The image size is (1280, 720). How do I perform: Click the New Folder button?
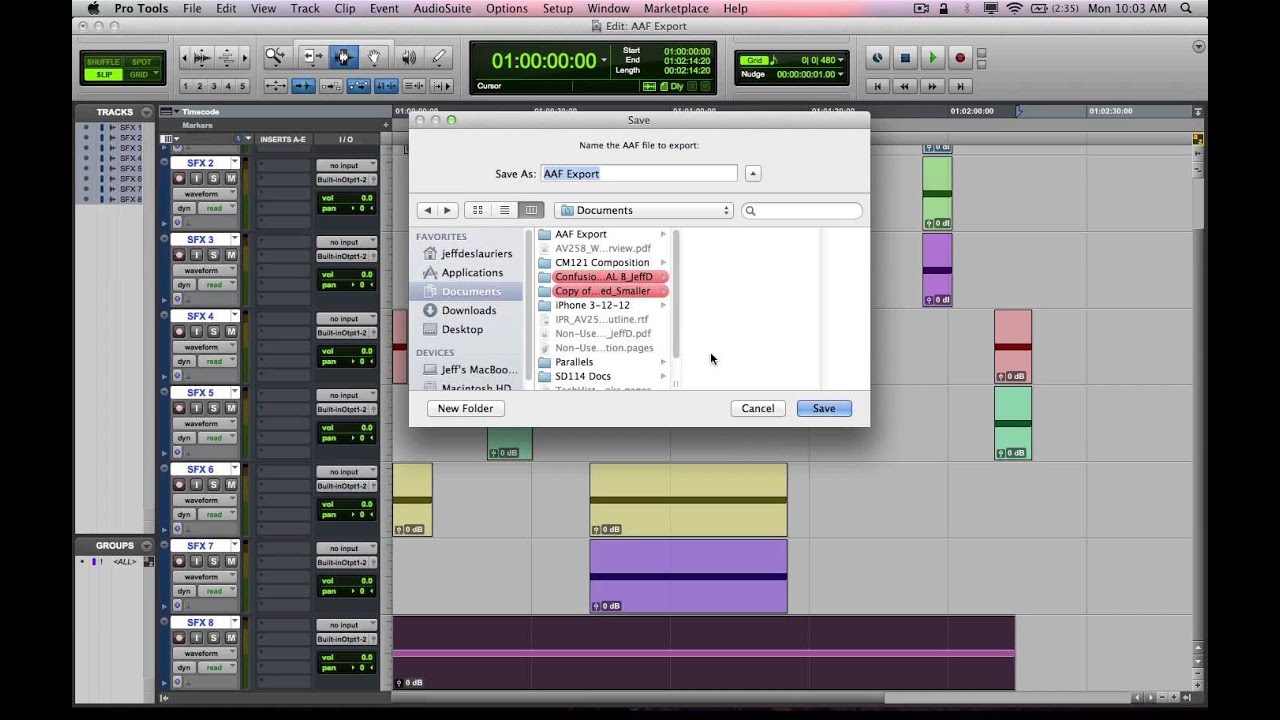pos(465,408)
